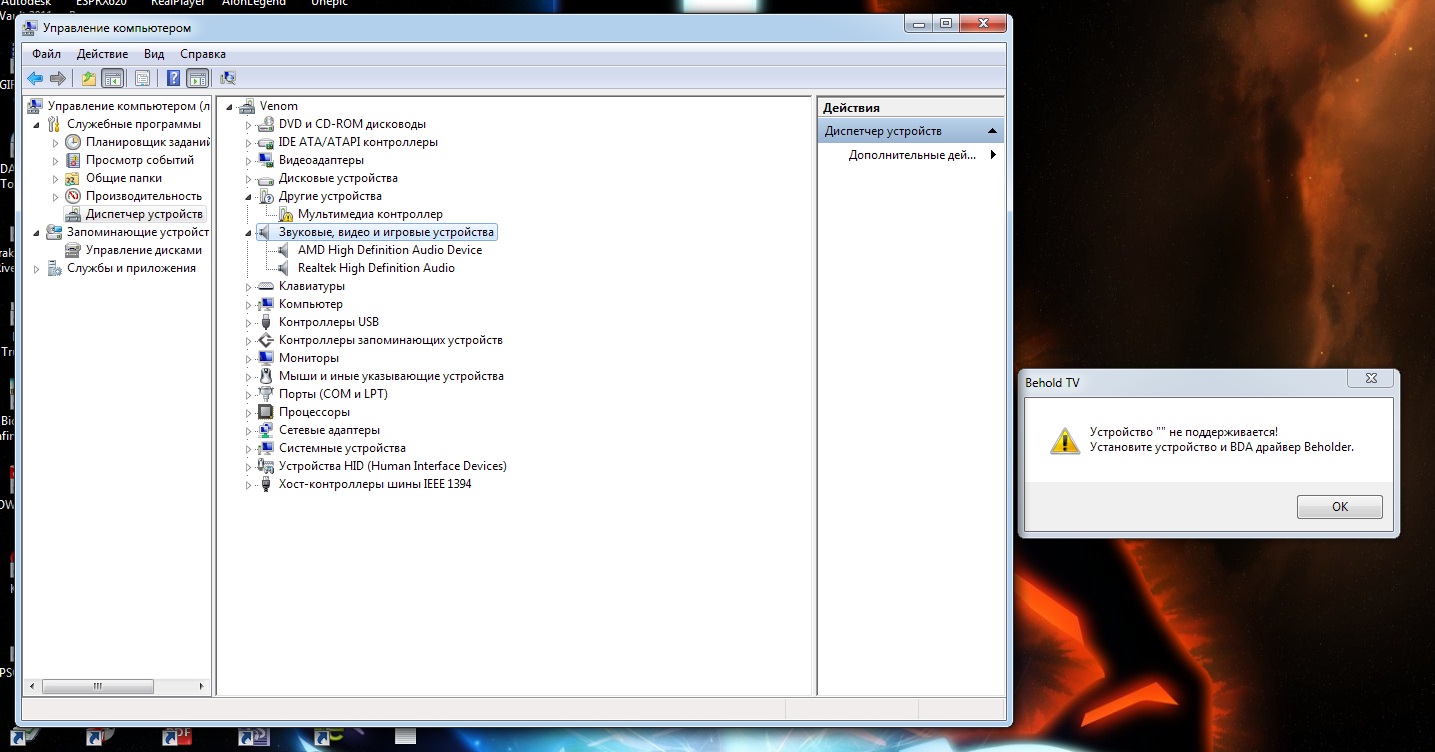
Task: Collapse the Другие устройства node
Action: (250, 196)
